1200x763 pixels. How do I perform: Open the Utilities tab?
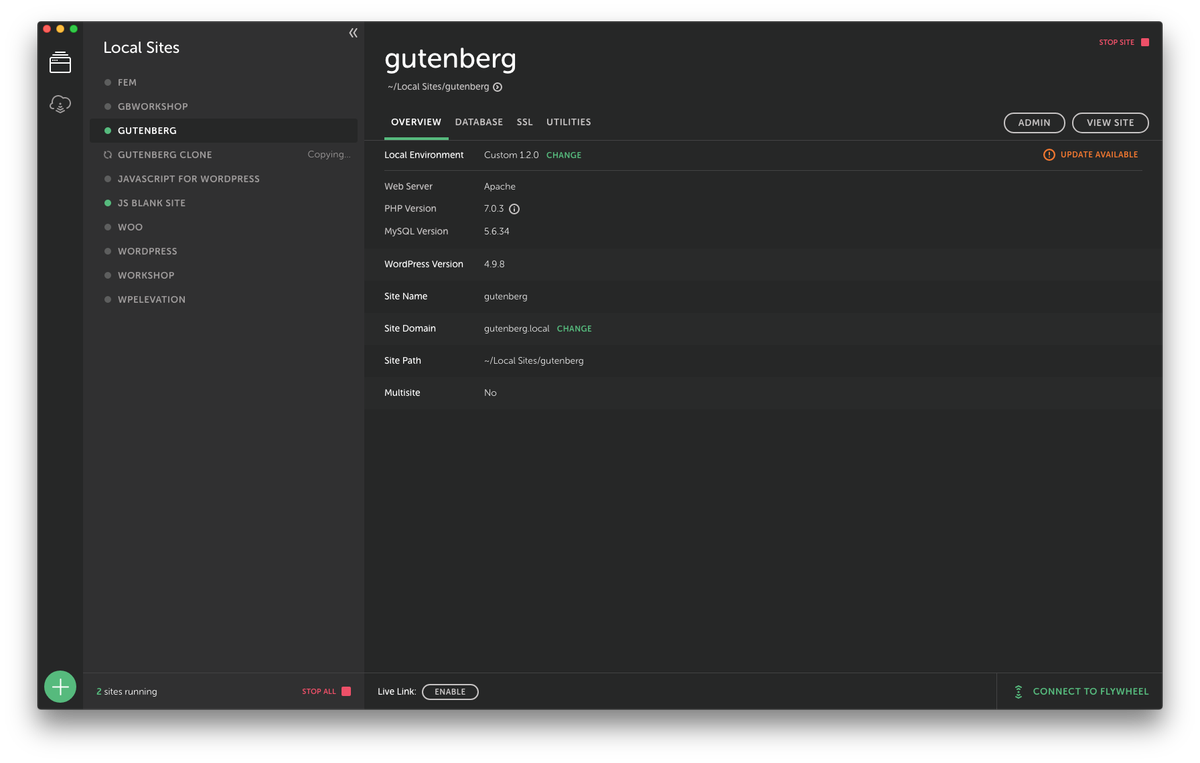click(x=569, y=122)
